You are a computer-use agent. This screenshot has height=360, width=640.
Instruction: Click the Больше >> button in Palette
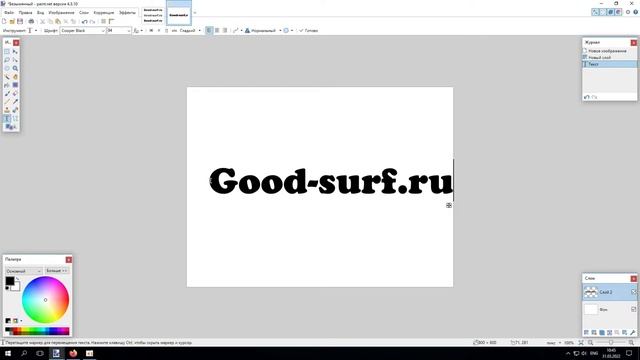point(57,271)
